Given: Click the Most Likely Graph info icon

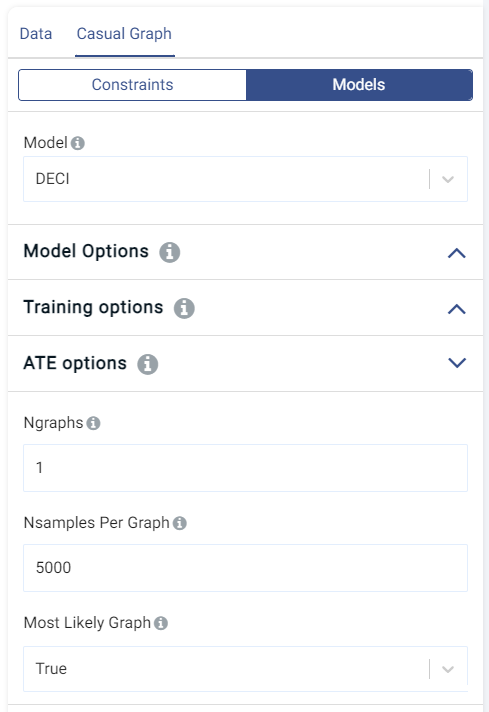Looking at the screenshot, I should pos(161,623).
